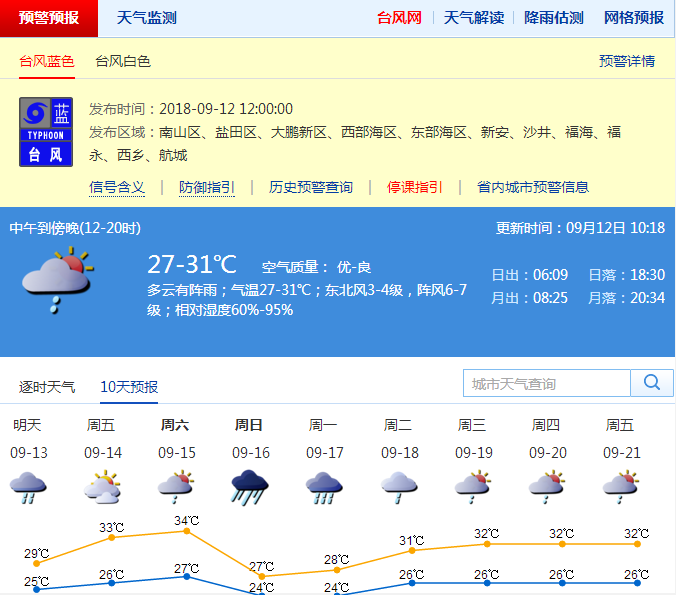This screenshot has height=595, width=676.
Task: Click the 09-16 heavy rain icon
Action: point(250,487)
